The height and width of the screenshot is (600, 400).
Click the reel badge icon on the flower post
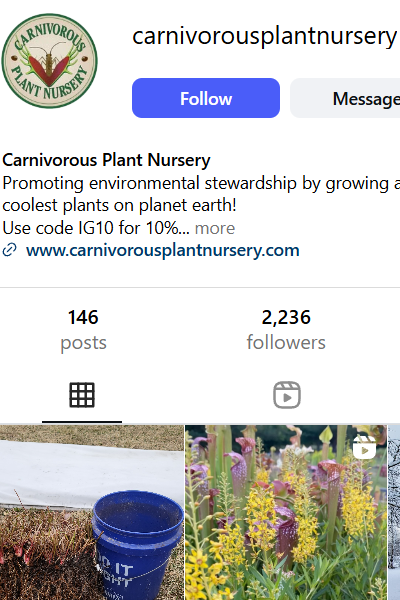364,447
